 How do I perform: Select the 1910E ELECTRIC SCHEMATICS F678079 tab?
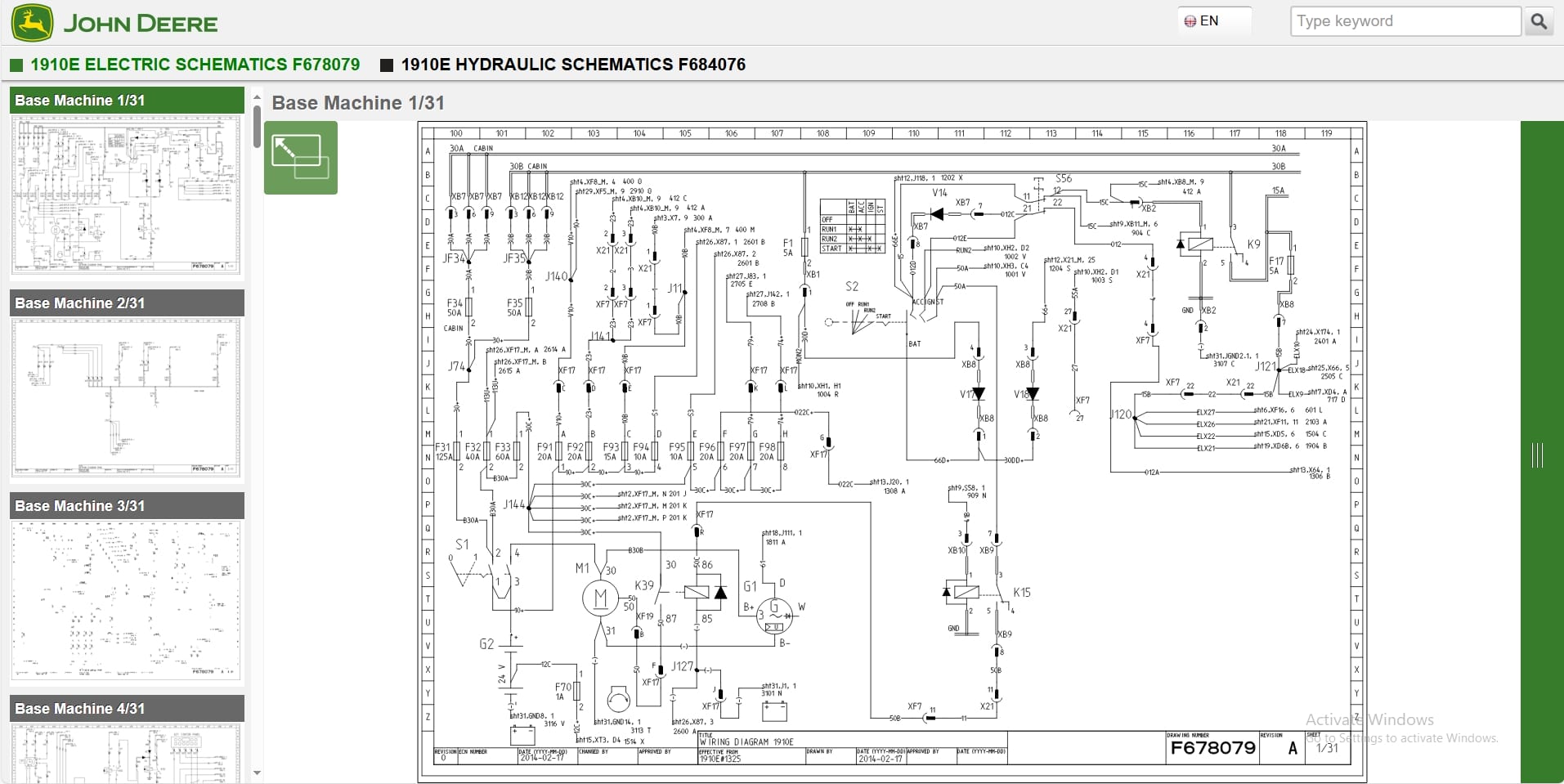[194, 65]
